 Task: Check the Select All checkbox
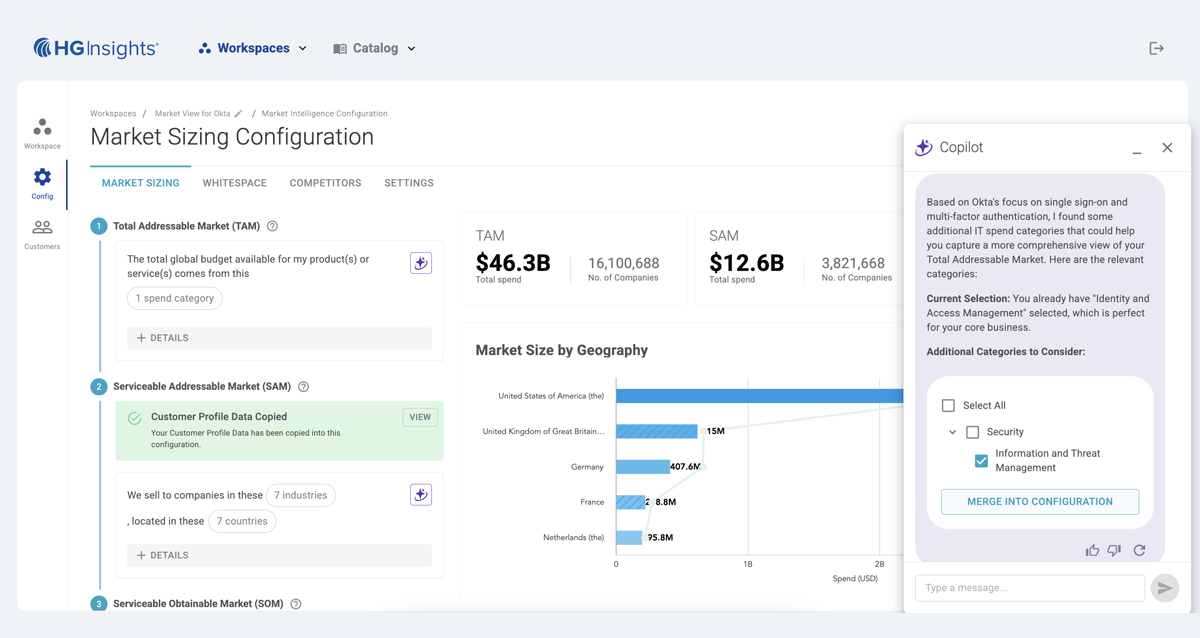click(948, 406)
